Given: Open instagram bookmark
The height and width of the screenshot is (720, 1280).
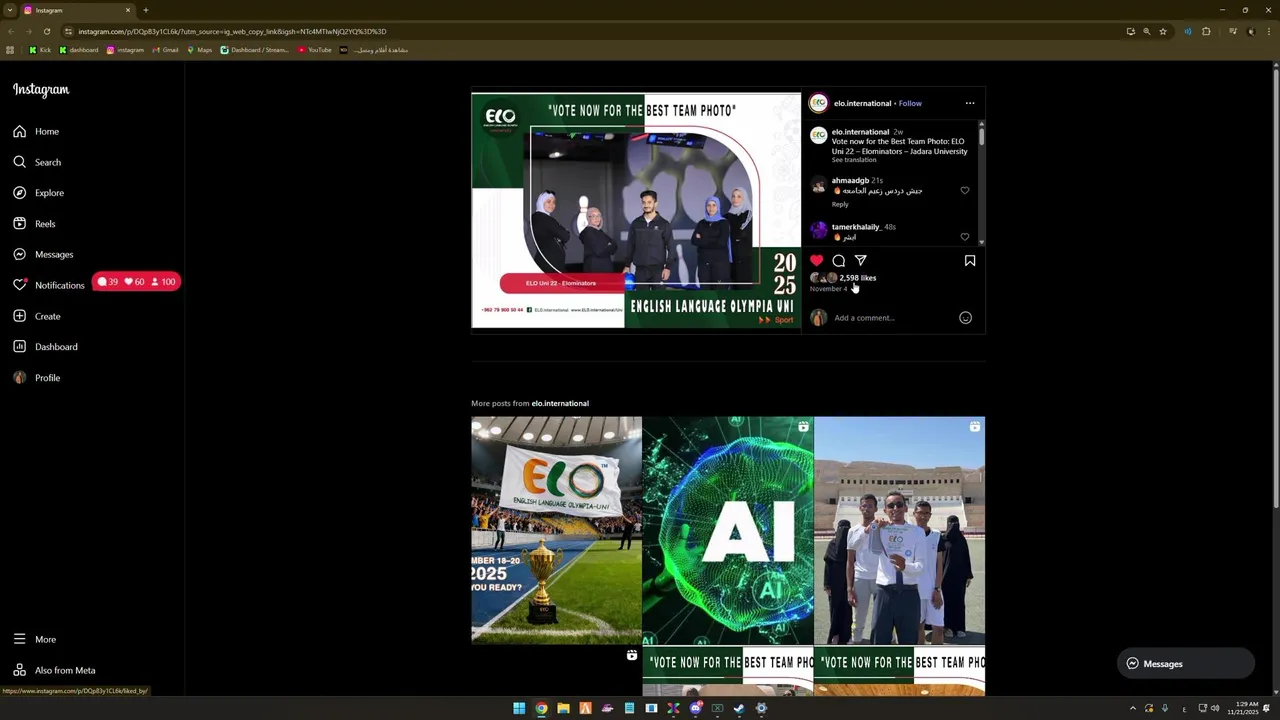Looking at the screenshot, I should [x=125, y=50].
